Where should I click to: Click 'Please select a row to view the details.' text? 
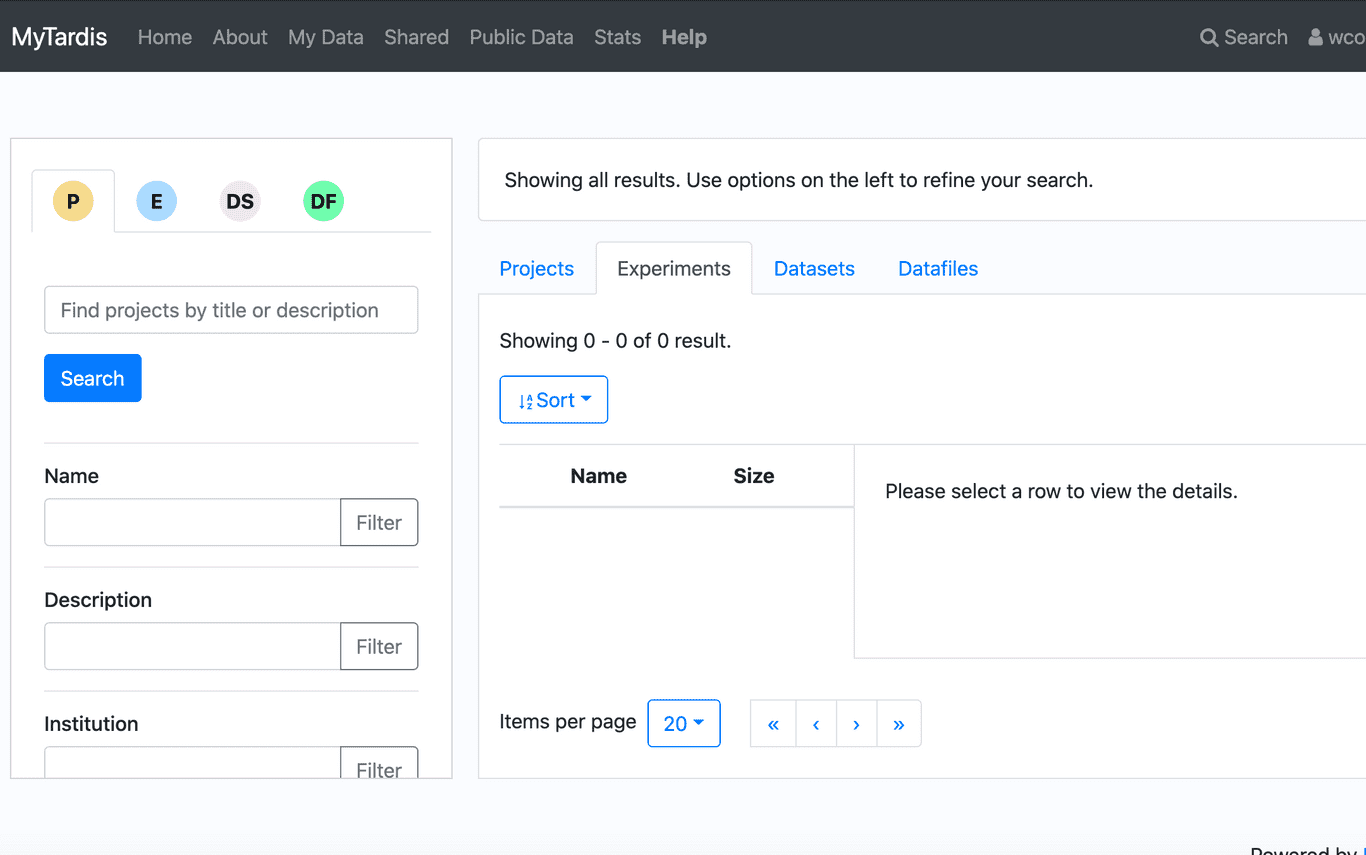[x=1062, y=491]
